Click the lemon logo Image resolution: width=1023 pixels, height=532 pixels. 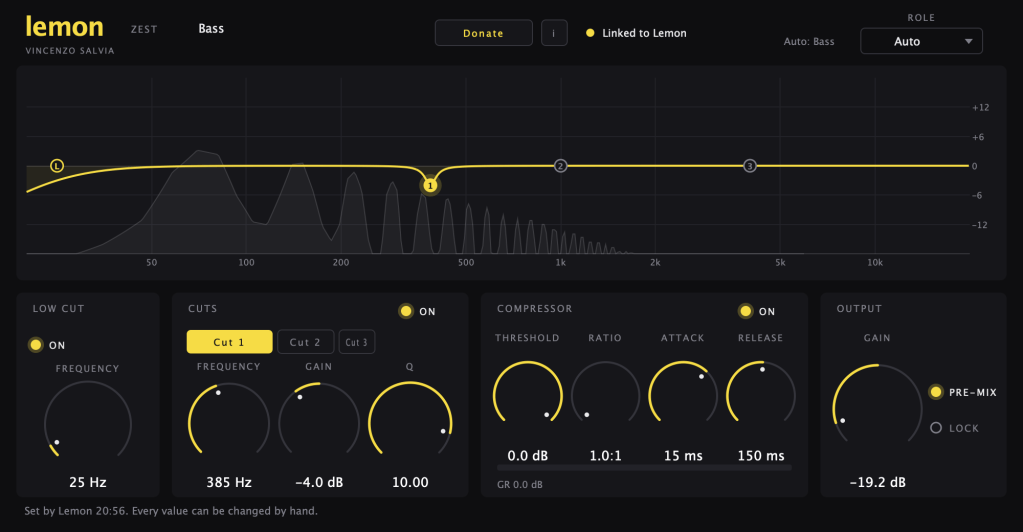64,27
